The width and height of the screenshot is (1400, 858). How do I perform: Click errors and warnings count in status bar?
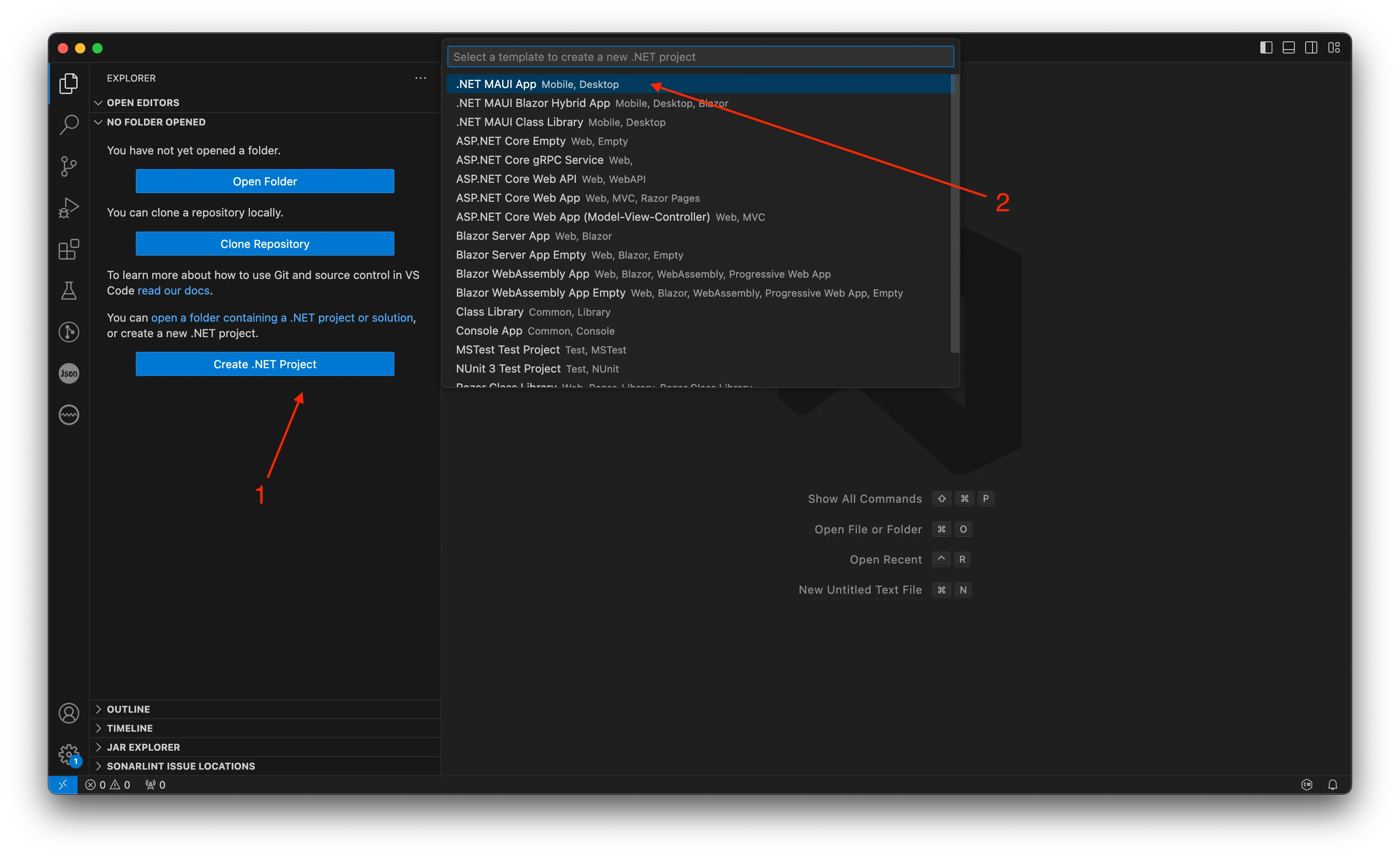tap(107, 785)
